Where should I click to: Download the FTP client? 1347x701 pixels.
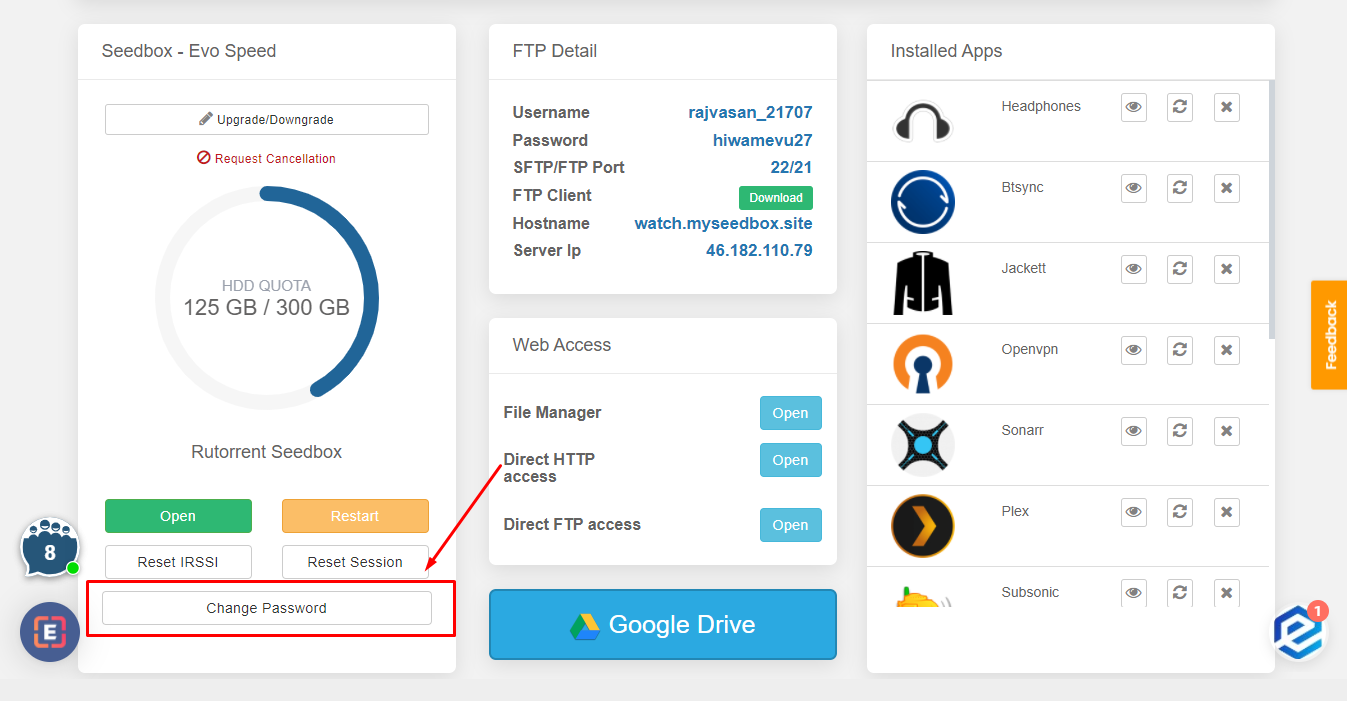pyautogui.click(x=775, y=197)
